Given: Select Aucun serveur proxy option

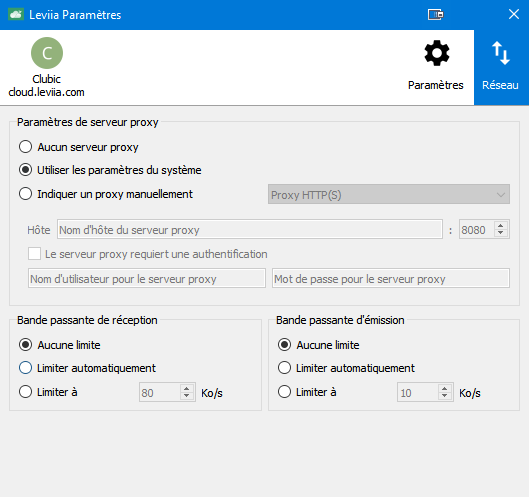Looking at the screenshot, I should pos(79,147).
